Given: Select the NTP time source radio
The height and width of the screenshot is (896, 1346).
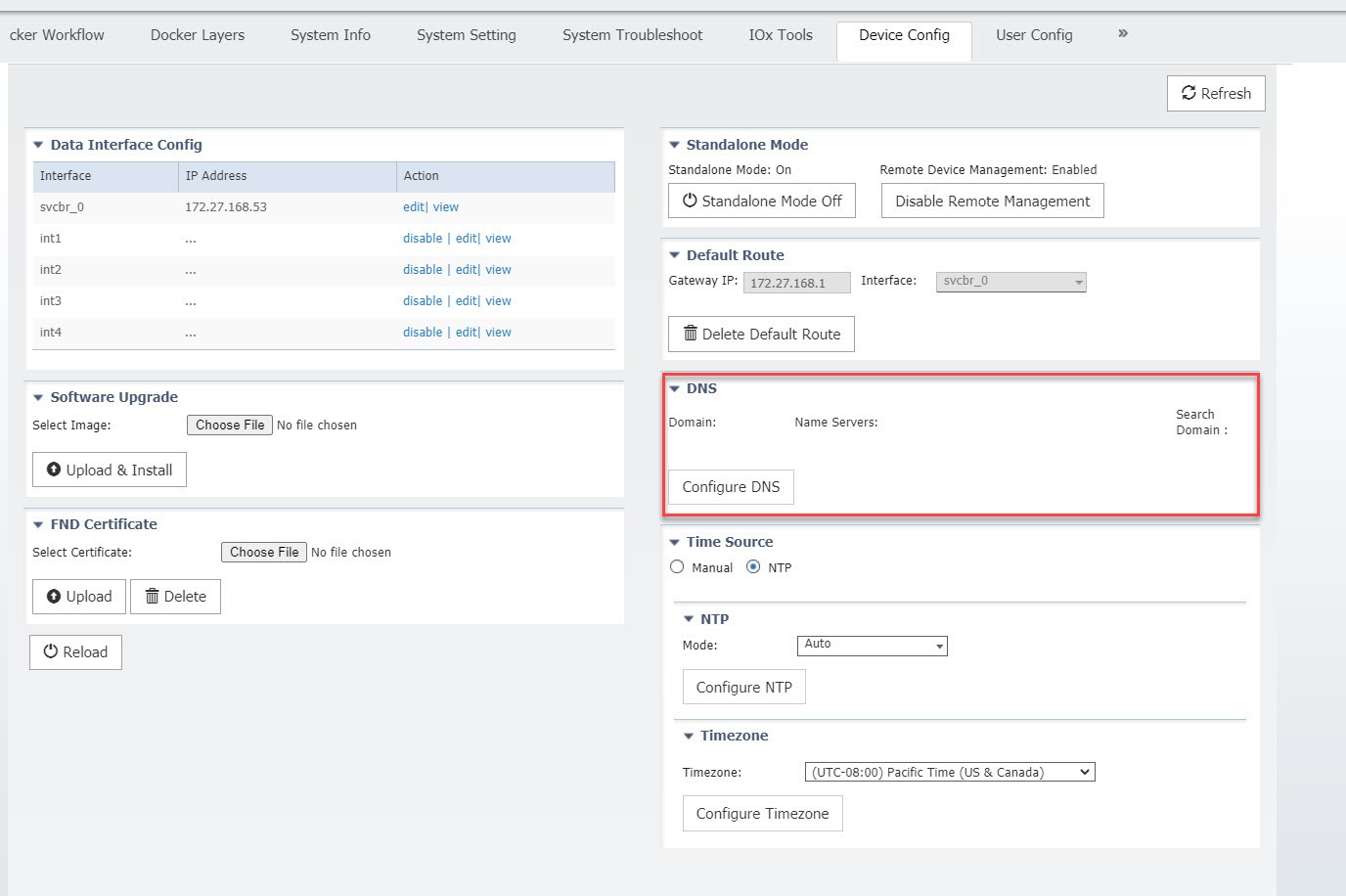Looking at the screenshot, I should (753, 566).
